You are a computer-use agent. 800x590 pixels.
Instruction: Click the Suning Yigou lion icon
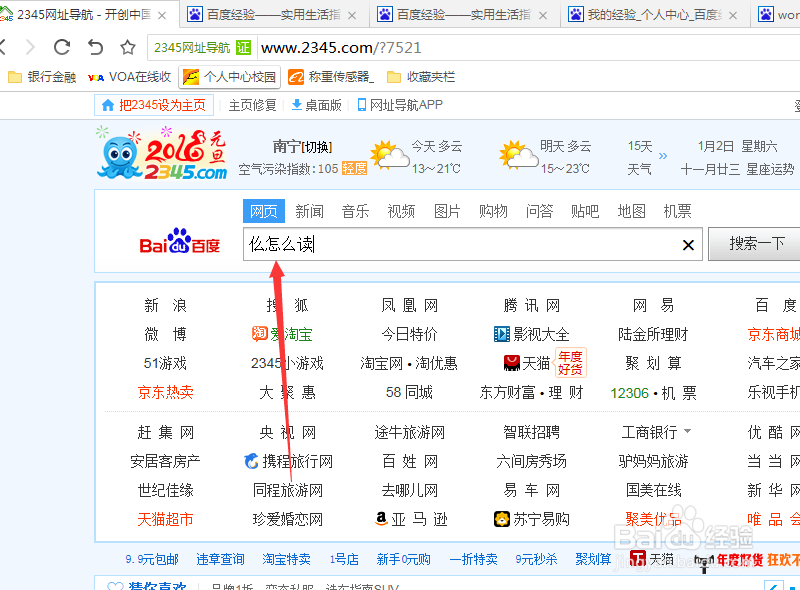(x=501, y=519)
